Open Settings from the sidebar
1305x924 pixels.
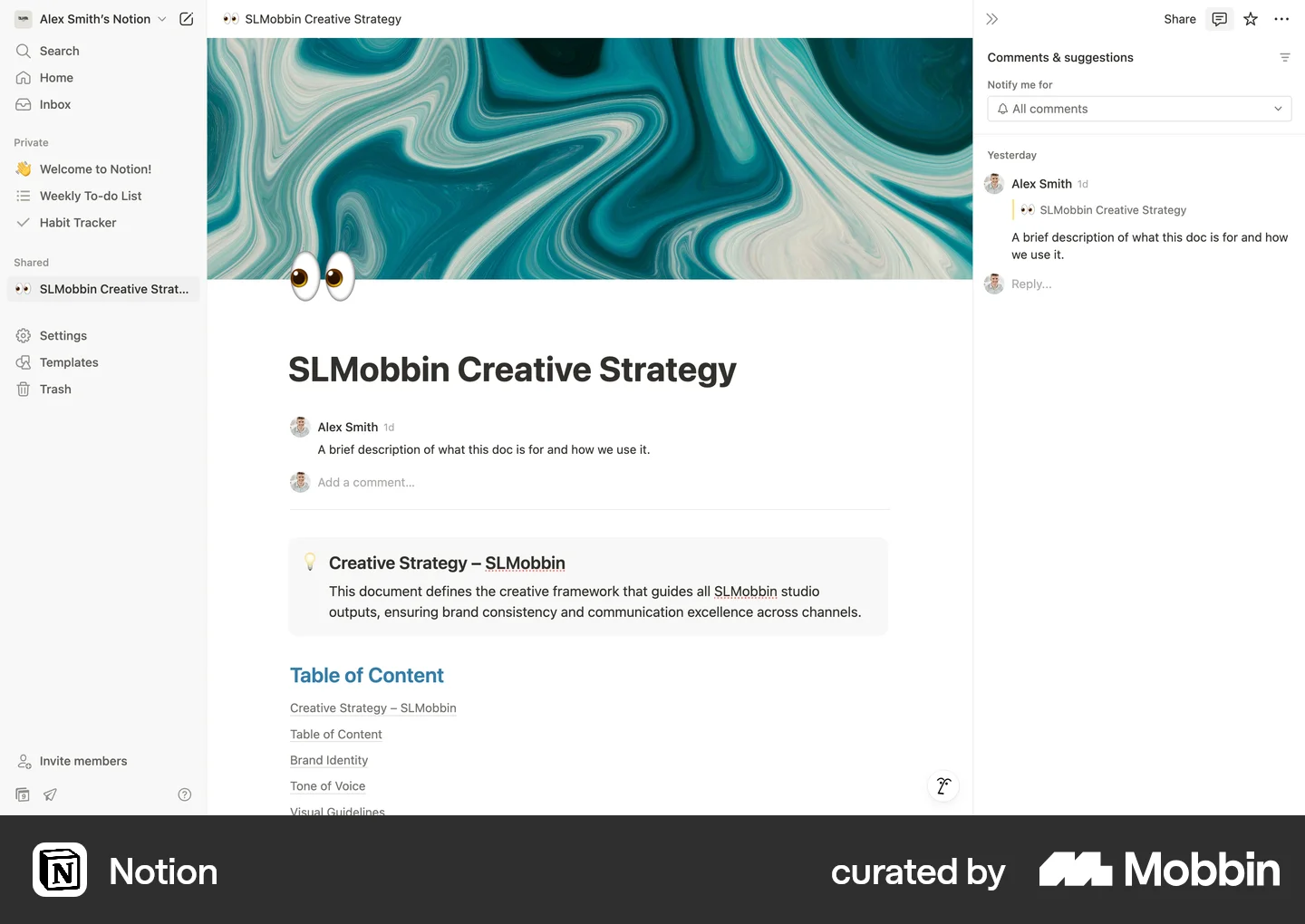[103, 335]
